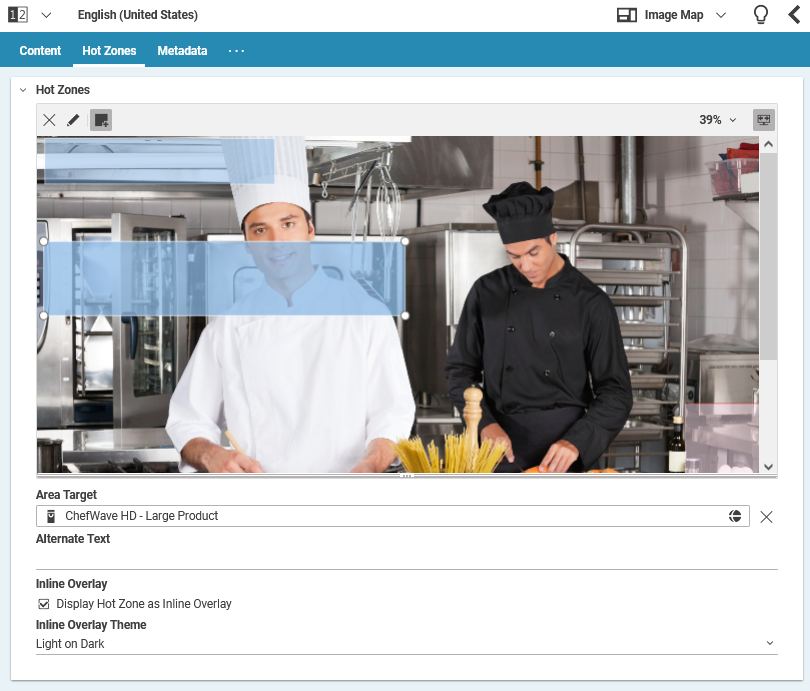The height and width of the screenshot is (691, 810).
Task: Click the back chevron arrow
Action: point(795,14)
